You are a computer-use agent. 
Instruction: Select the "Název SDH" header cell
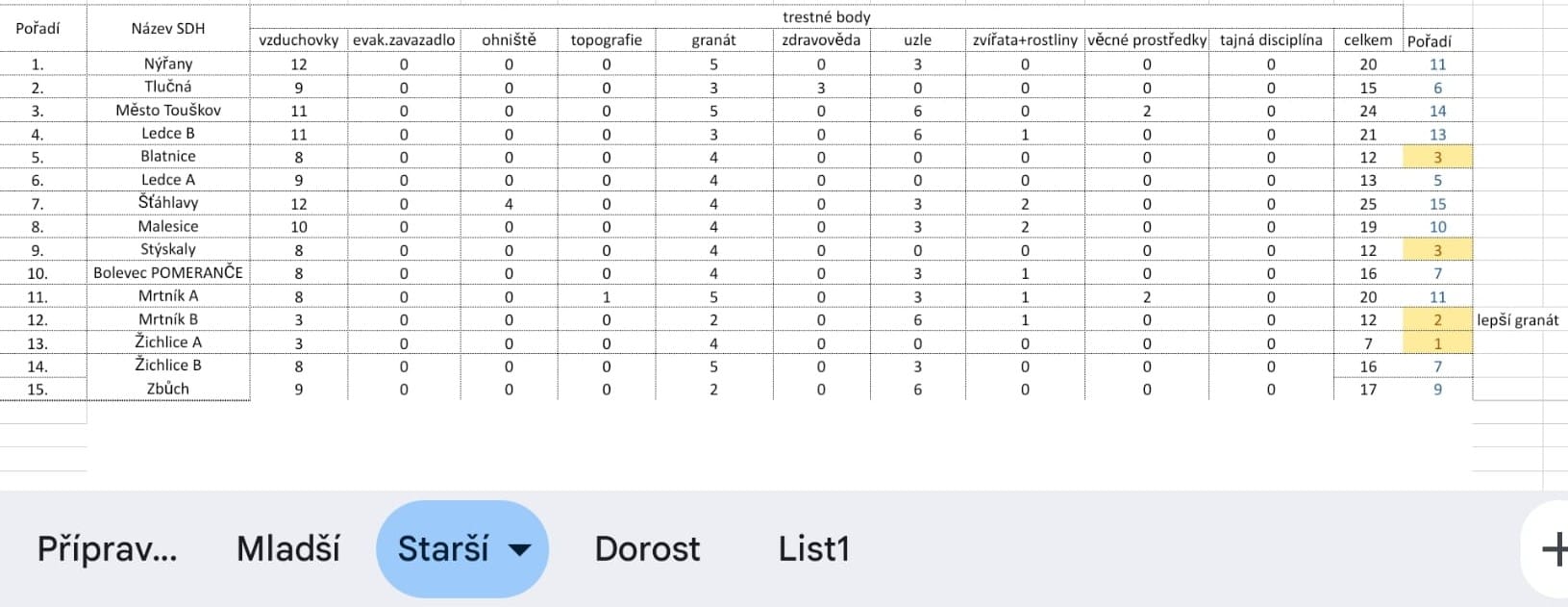[168, 28]
